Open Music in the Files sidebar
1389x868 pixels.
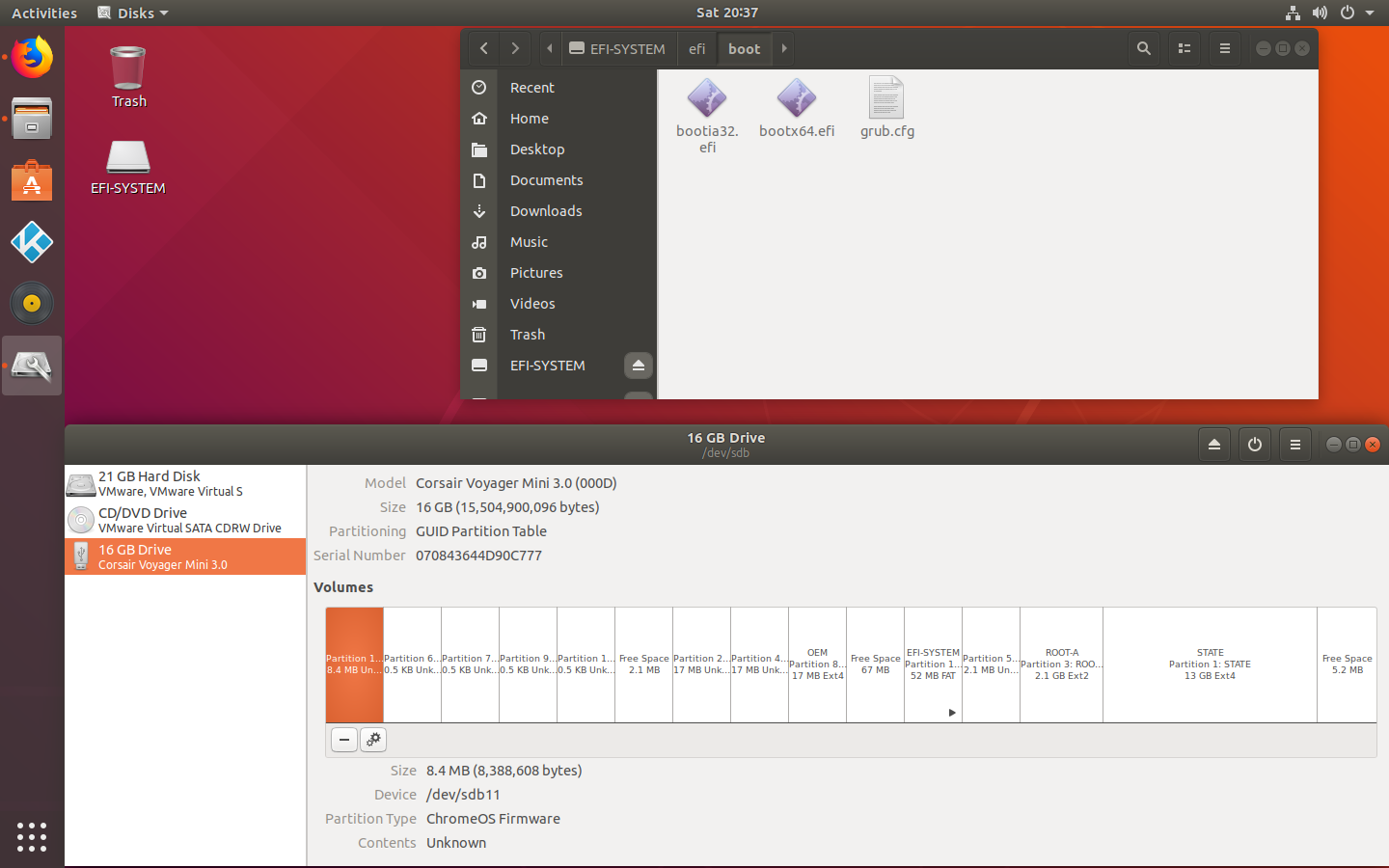(558, 242)
